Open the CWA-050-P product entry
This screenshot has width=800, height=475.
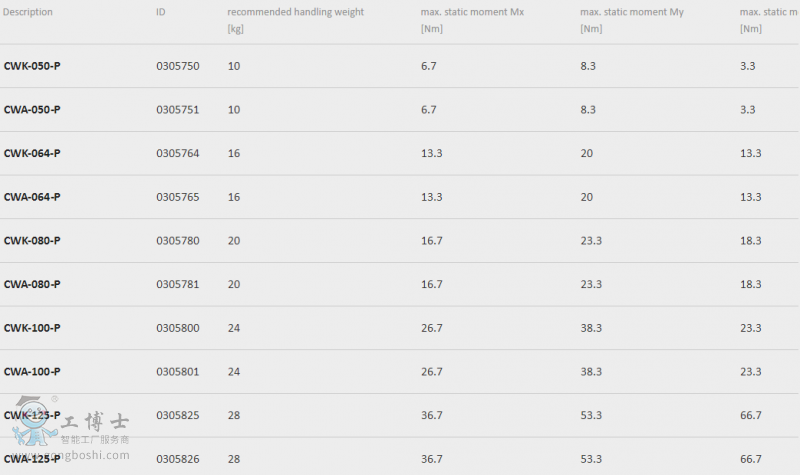(32, 110)
